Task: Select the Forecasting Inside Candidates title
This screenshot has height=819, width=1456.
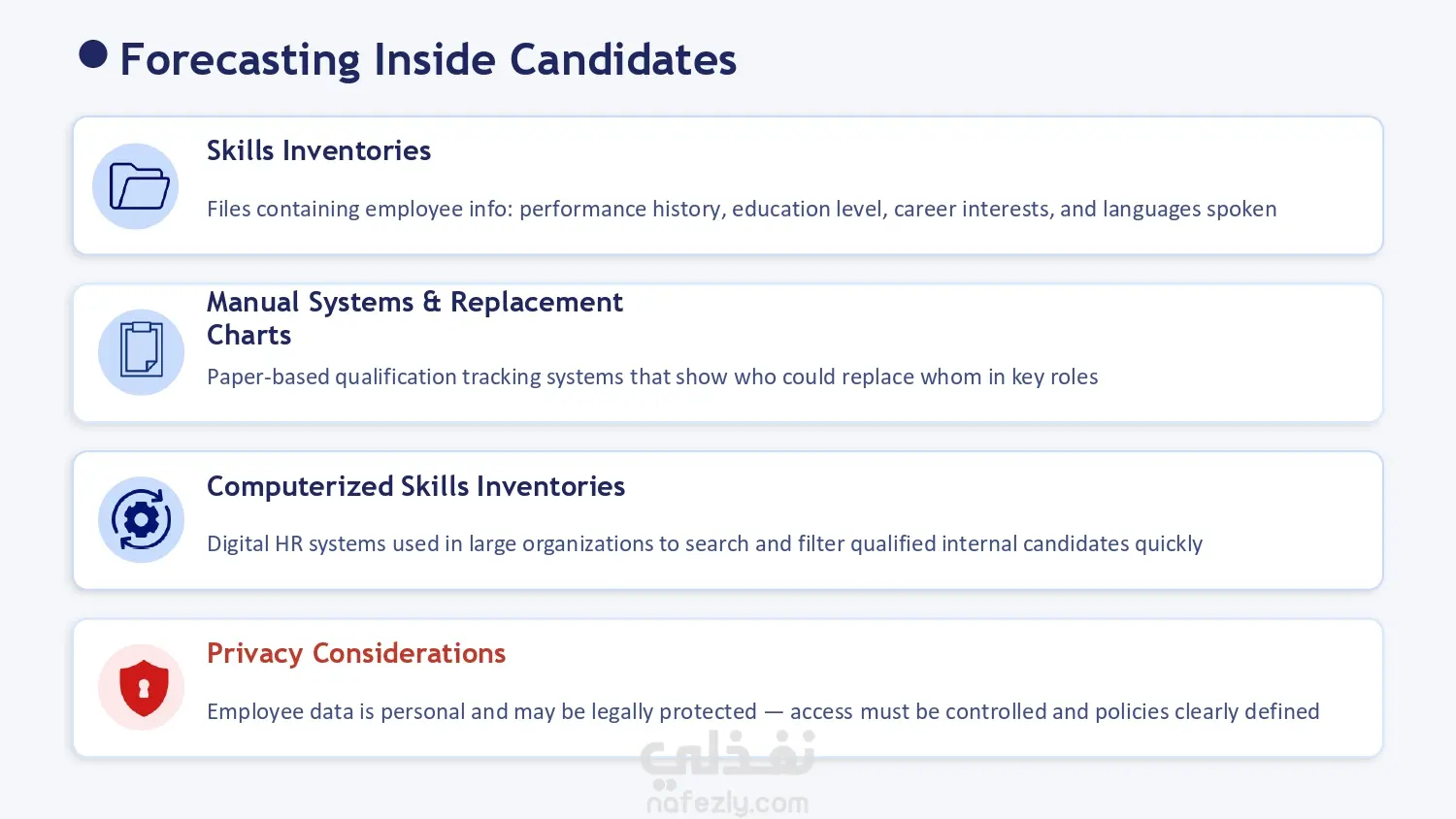Action: click(428, 59)
